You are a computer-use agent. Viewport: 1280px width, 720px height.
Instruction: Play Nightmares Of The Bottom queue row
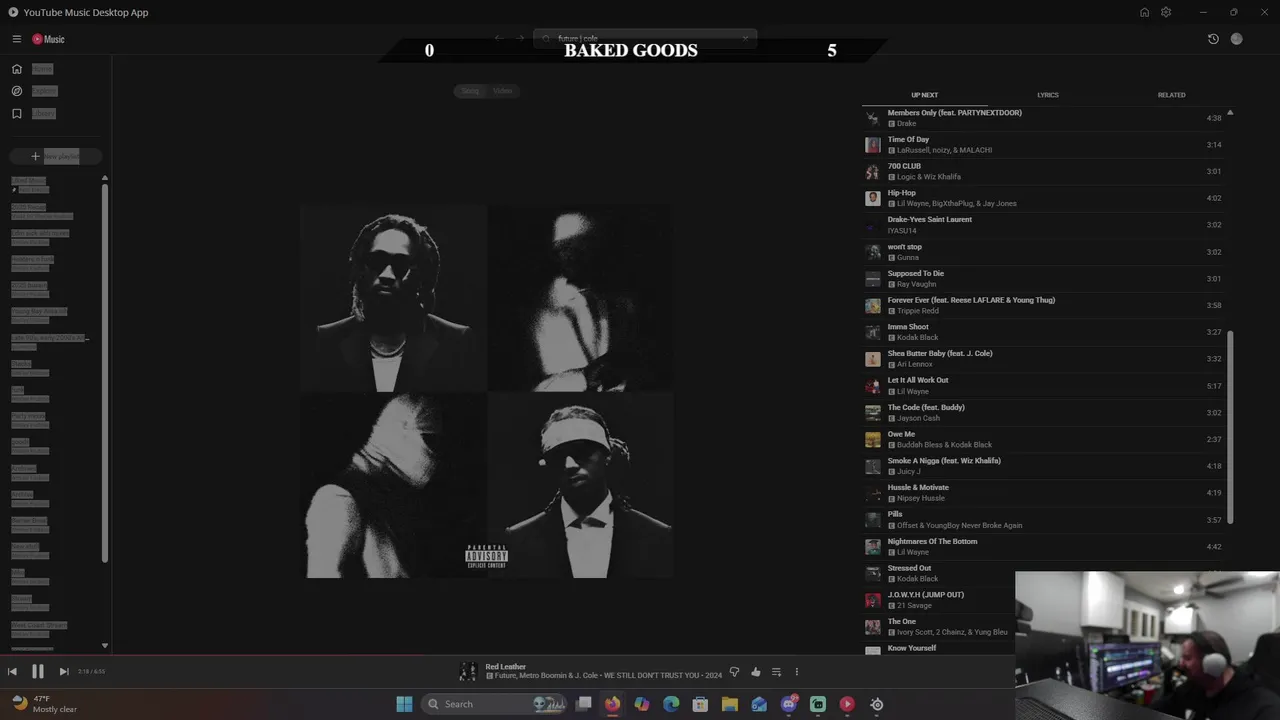coord(1045,547)
